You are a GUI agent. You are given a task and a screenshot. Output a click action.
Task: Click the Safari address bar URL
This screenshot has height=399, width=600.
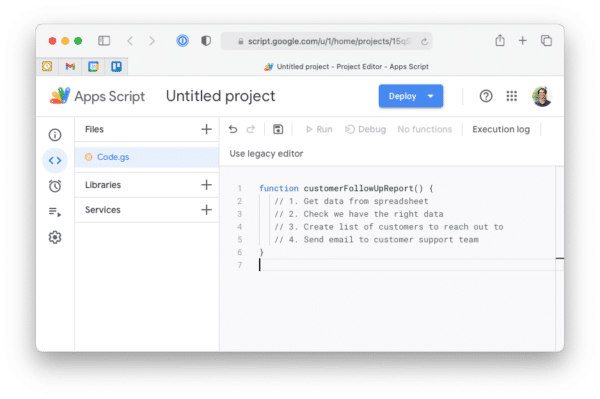(326, 41)
